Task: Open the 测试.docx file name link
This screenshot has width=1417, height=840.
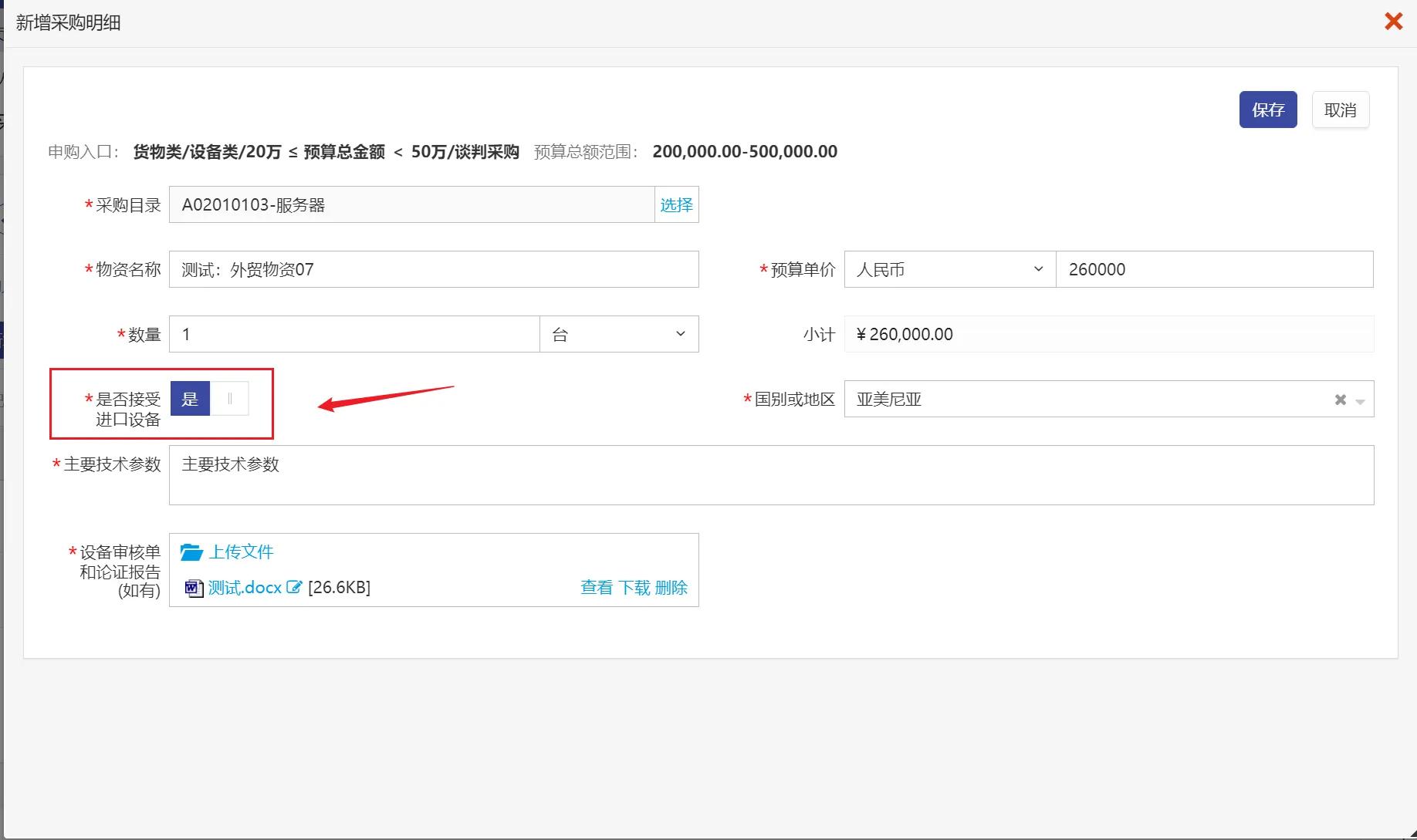Action: (245, 588)
